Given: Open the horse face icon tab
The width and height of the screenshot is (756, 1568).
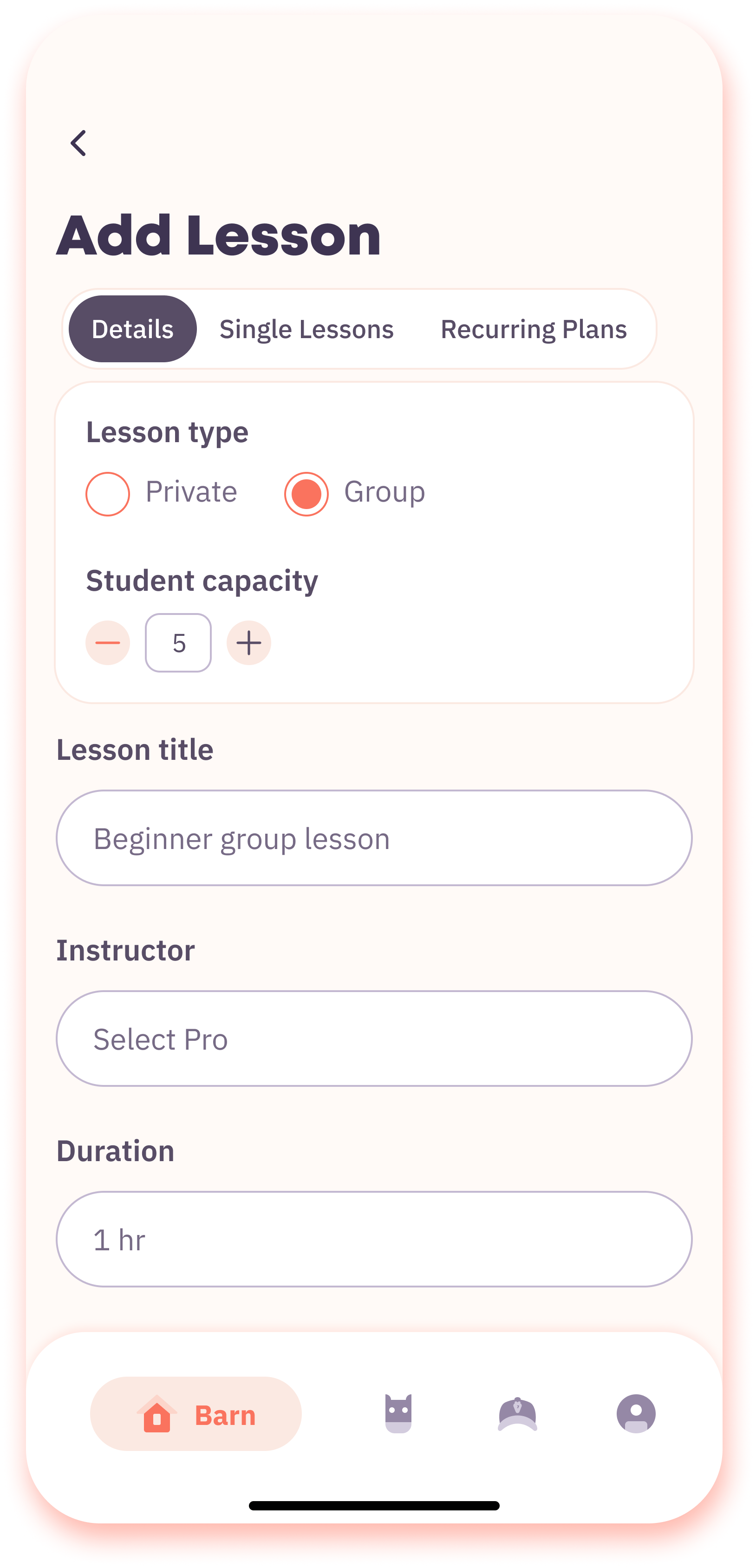Looking at the screenshot, I should click(x=399, y=1413).
